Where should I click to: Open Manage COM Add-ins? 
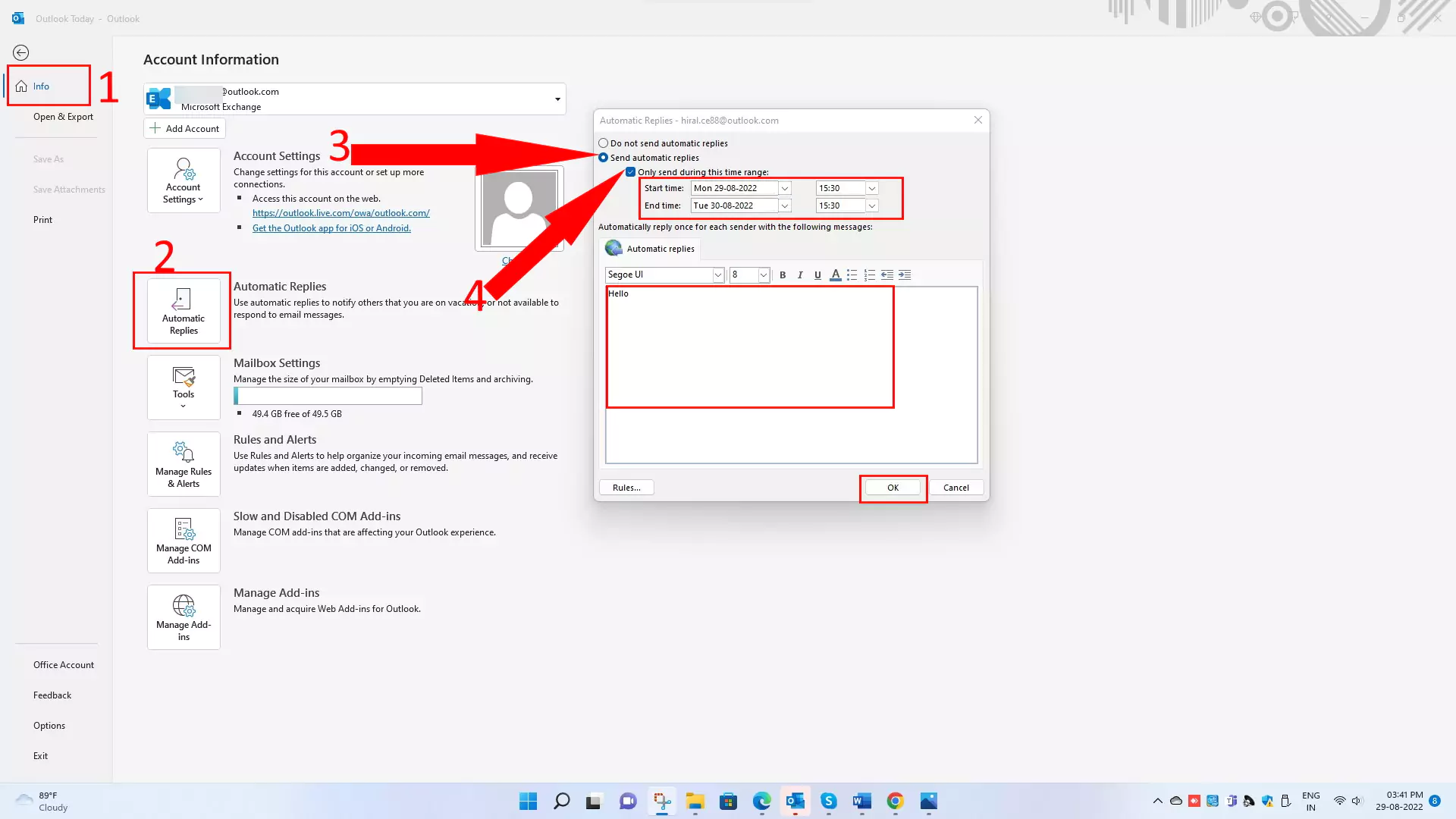[x=184, y=541]
